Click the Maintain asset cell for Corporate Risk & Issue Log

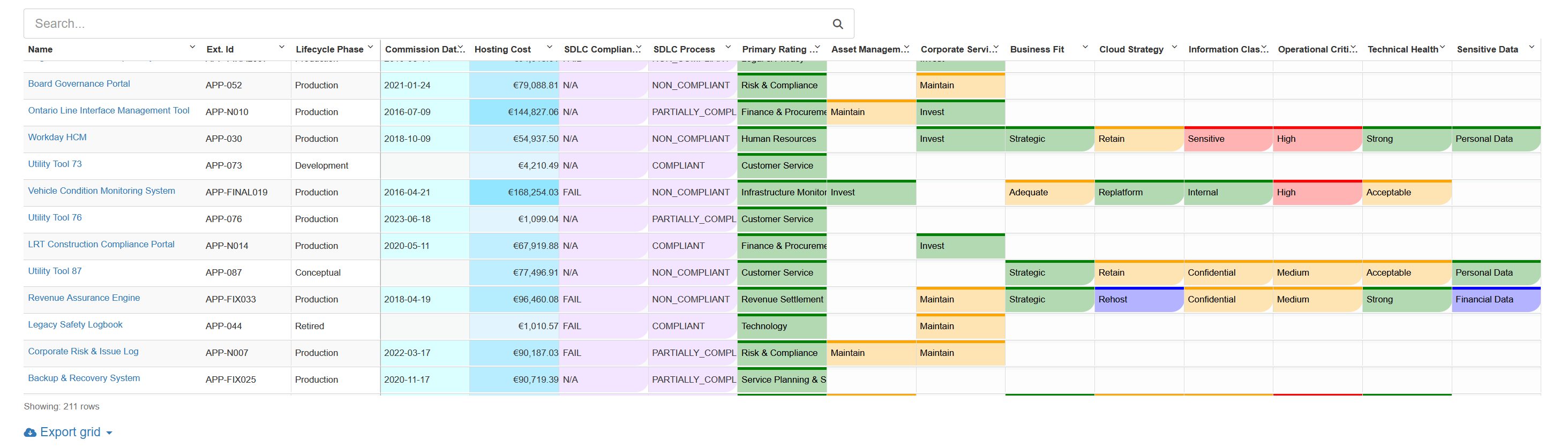tap(871, 353)
